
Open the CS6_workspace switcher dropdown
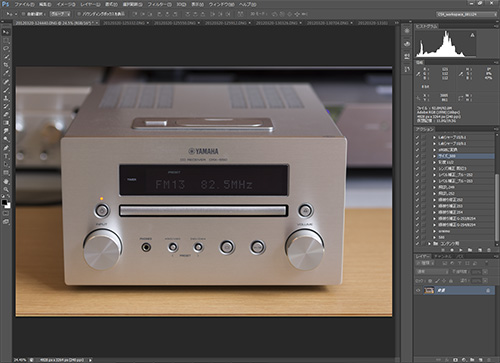467,14
